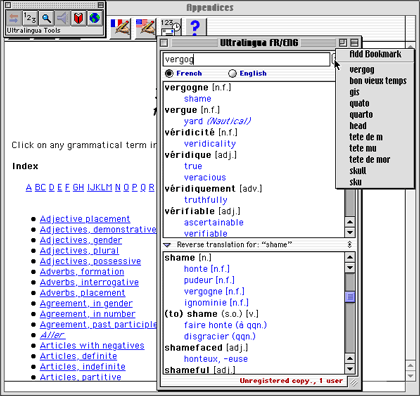Select 'quato' from history menu

point(375,103)
